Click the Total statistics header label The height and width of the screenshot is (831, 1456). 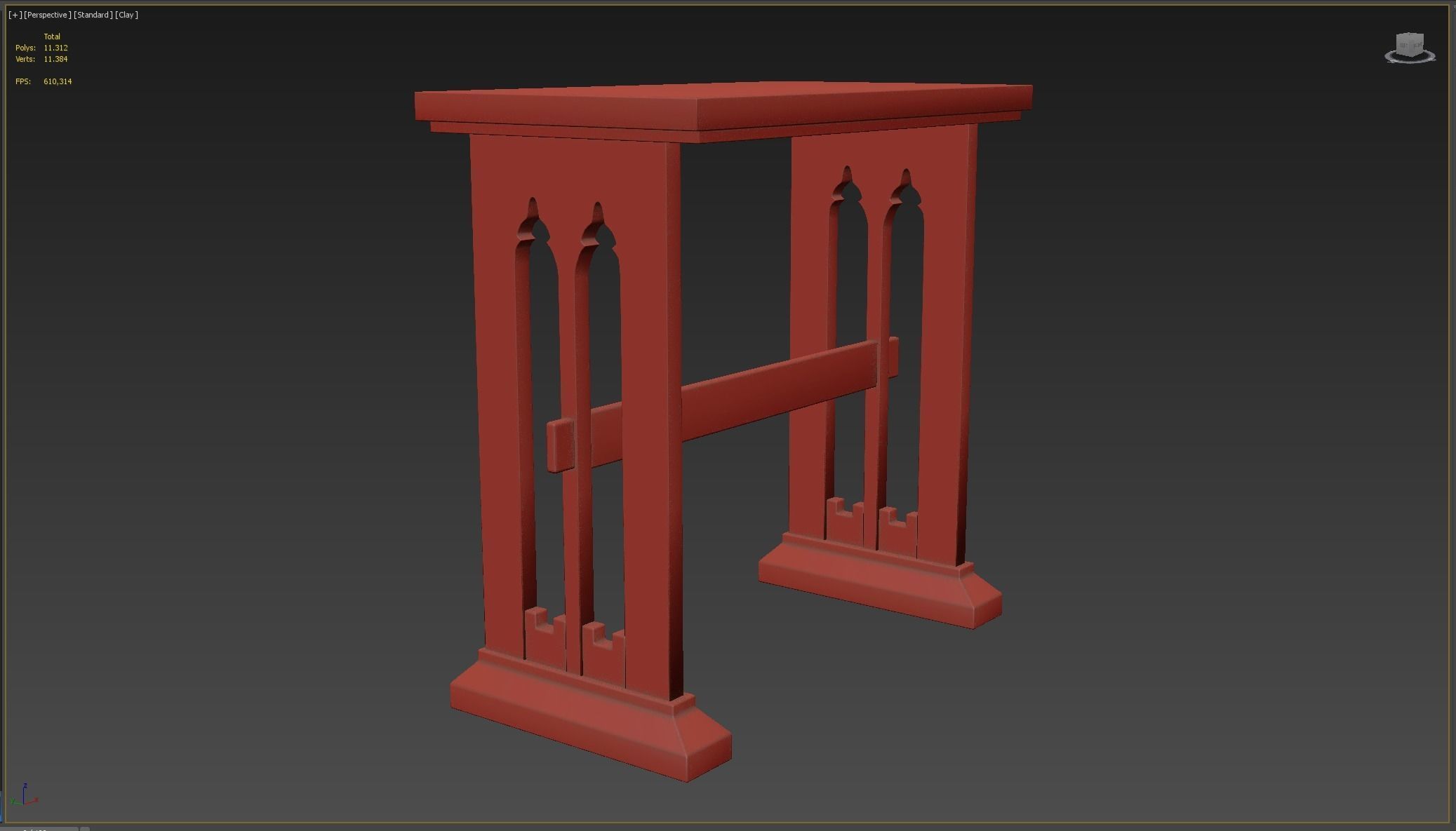[52, 36]
